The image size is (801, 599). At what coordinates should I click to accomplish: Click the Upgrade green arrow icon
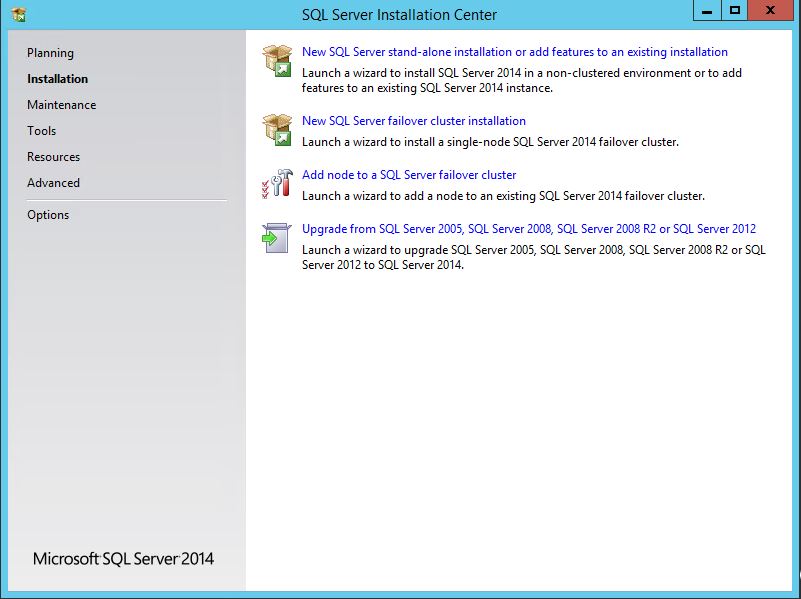pyautogui.click(x=276, y=238)
